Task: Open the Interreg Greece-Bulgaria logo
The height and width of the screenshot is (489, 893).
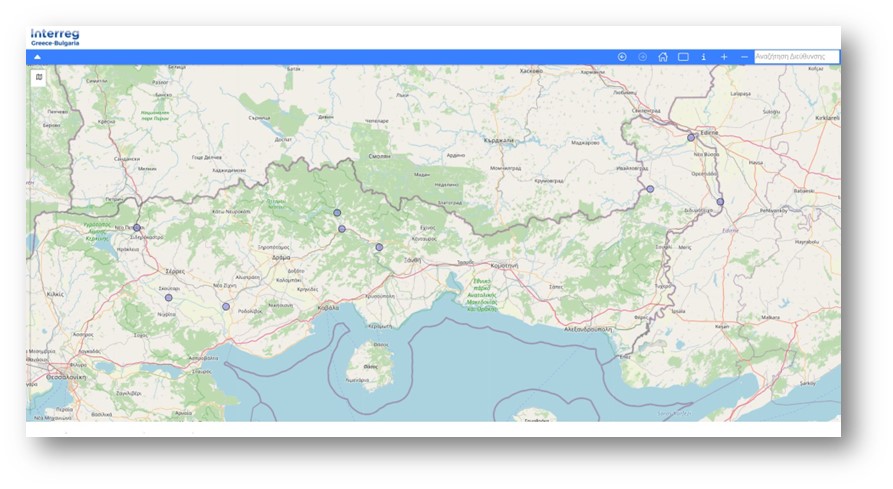Action: point(54,37)
